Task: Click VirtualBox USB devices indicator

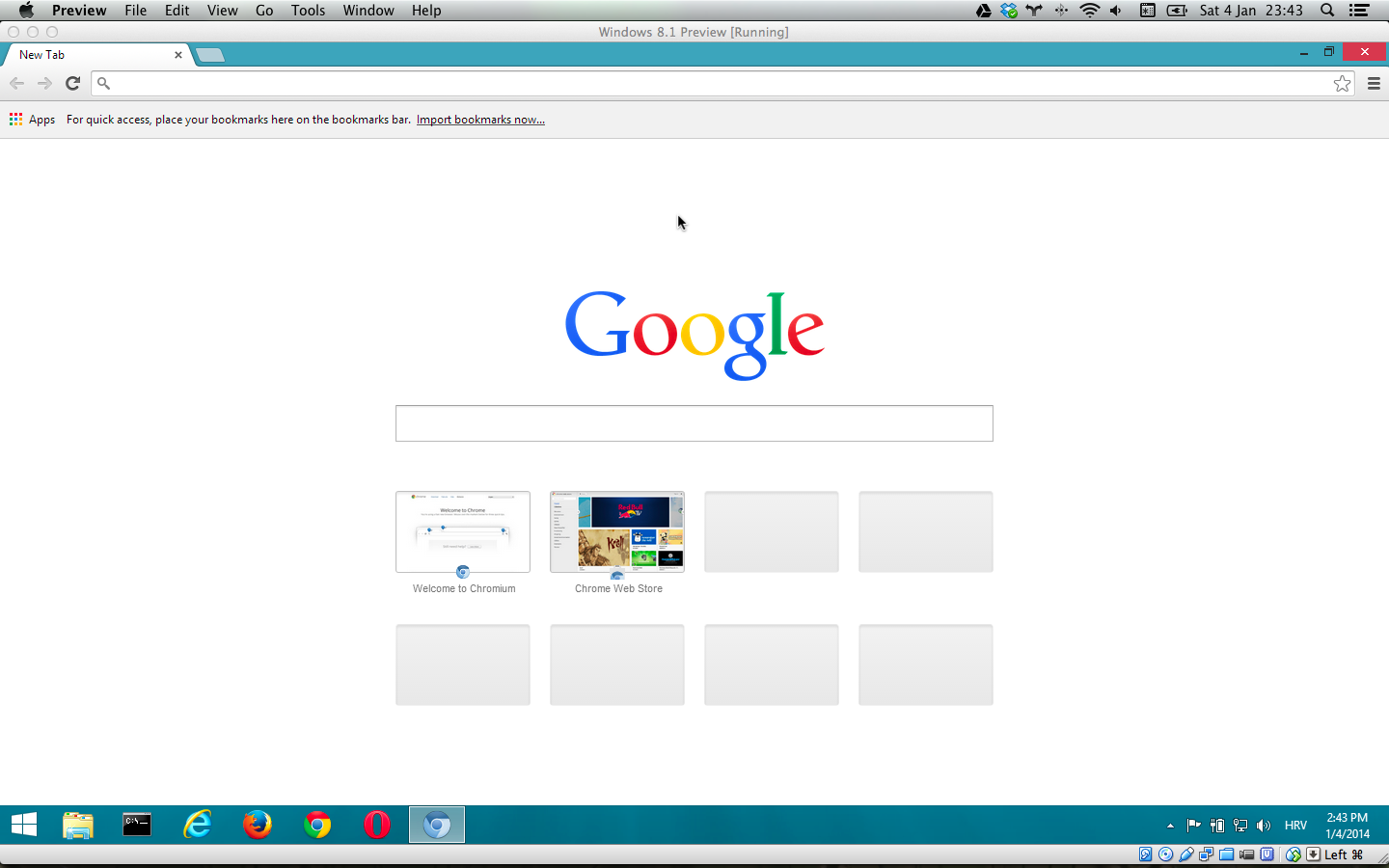Action: tap(1186, 854)
